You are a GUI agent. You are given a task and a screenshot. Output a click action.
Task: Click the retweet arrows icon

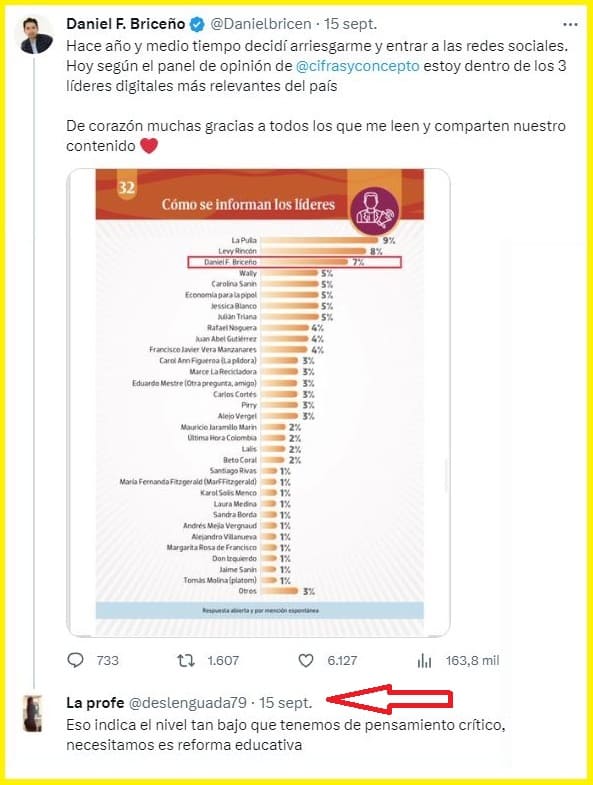click(186, 661)
